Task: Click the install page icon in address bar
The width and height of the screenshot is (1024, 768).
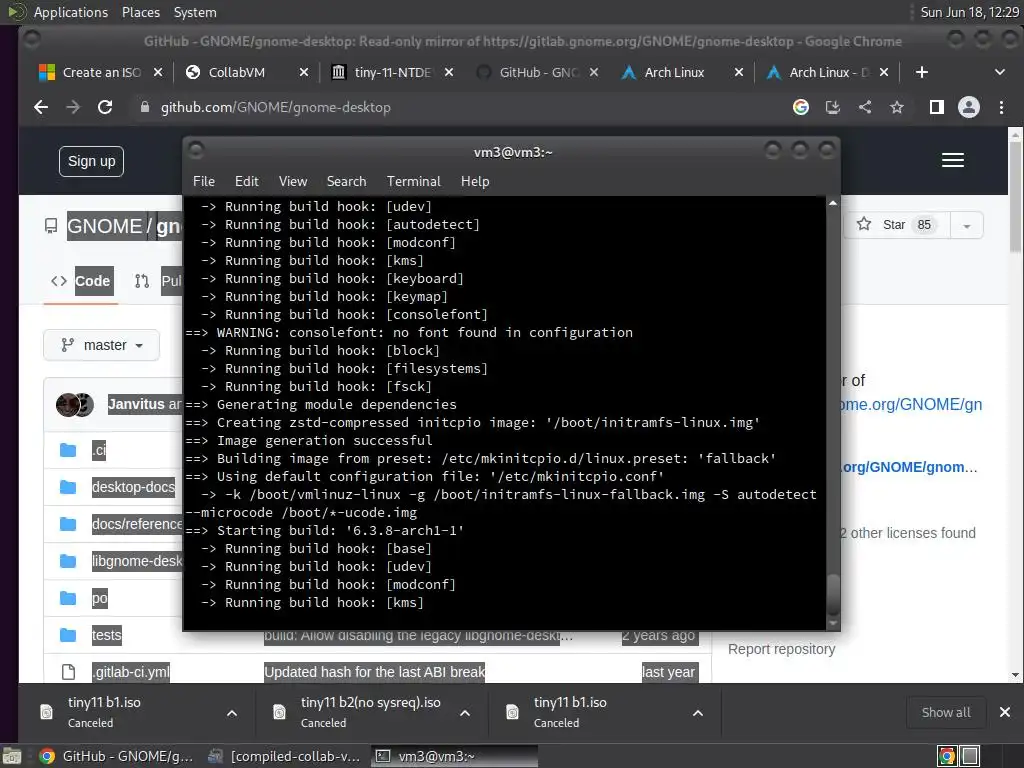Action: click(x=833, y=107)
